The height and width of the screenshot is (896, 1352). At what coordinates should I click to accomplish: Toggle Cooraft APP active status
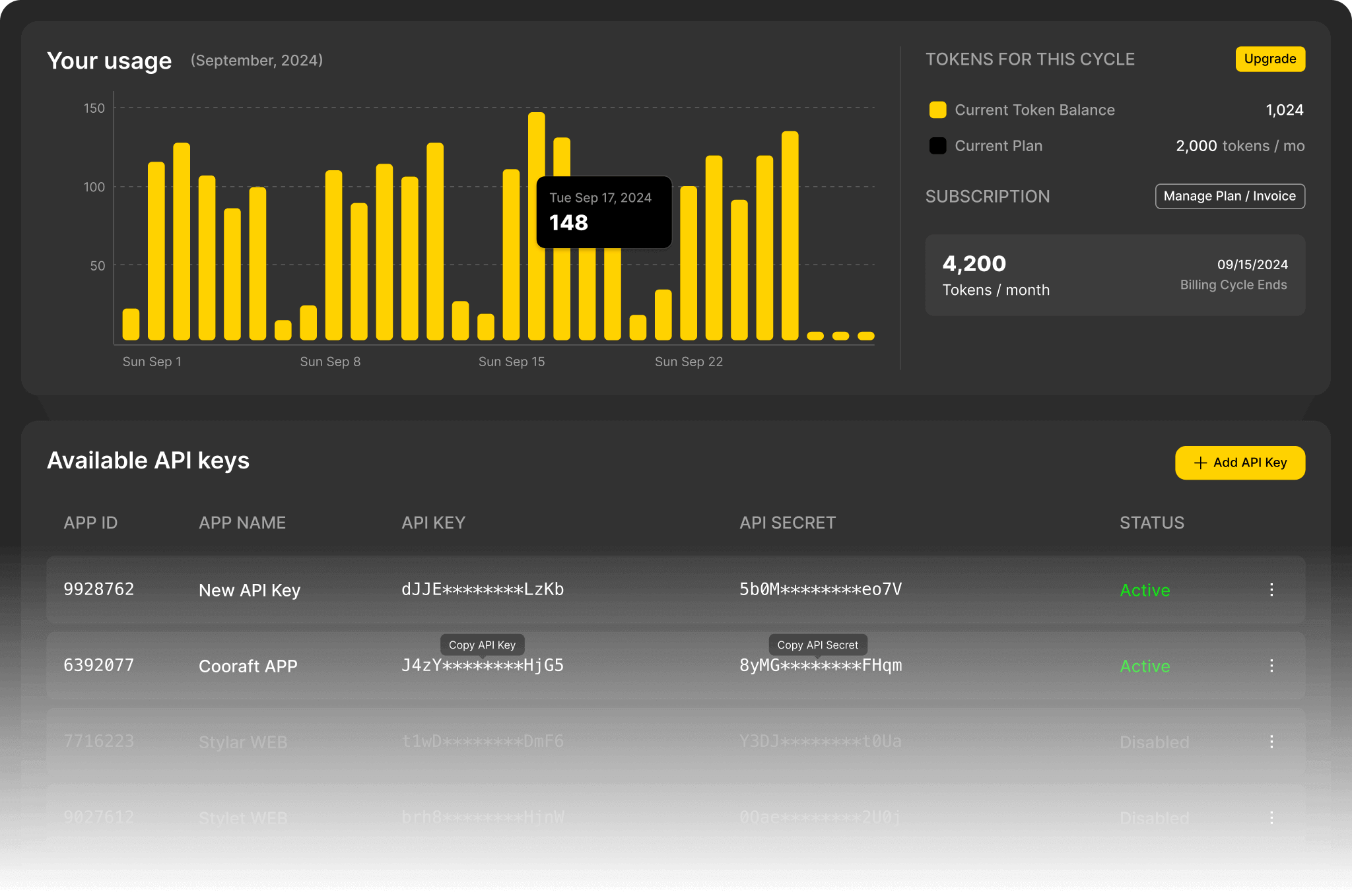click(x=1145, y=666)
